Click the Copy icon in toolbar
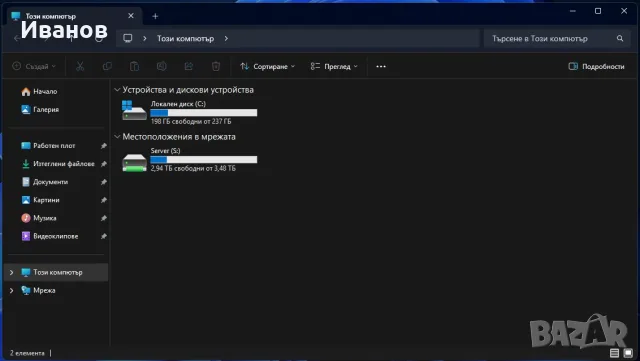This screenshot has height=361, width=640. 107,66
